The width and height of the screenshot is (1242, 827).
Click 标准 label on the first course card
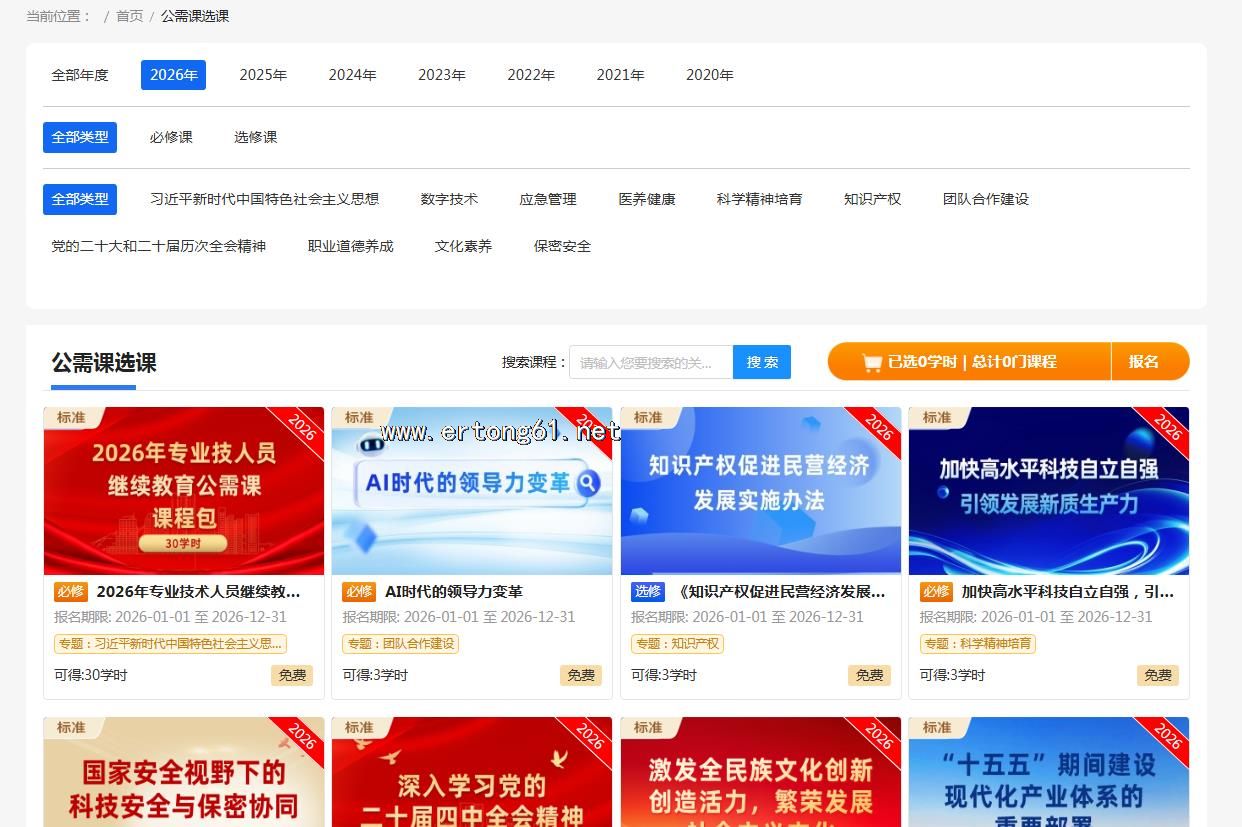pos(71,418)
